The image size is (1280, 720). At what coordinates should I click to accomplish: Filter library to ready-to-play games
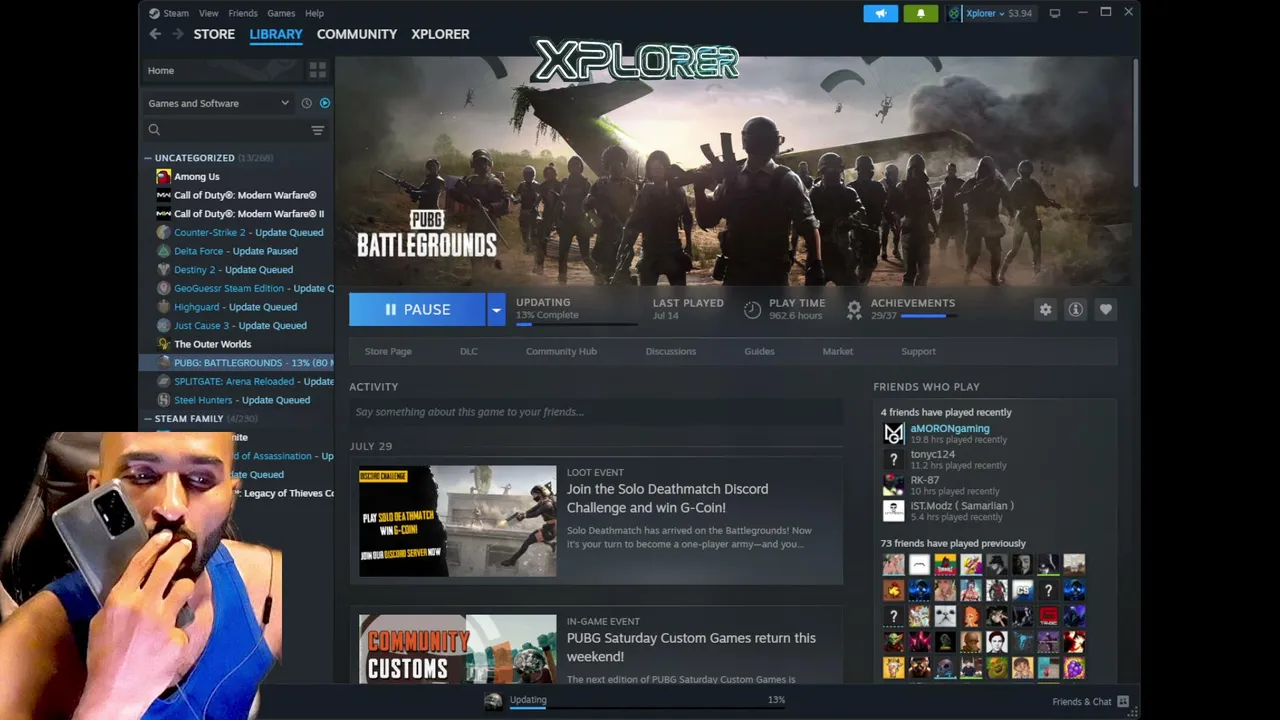[x=324, y=103]
